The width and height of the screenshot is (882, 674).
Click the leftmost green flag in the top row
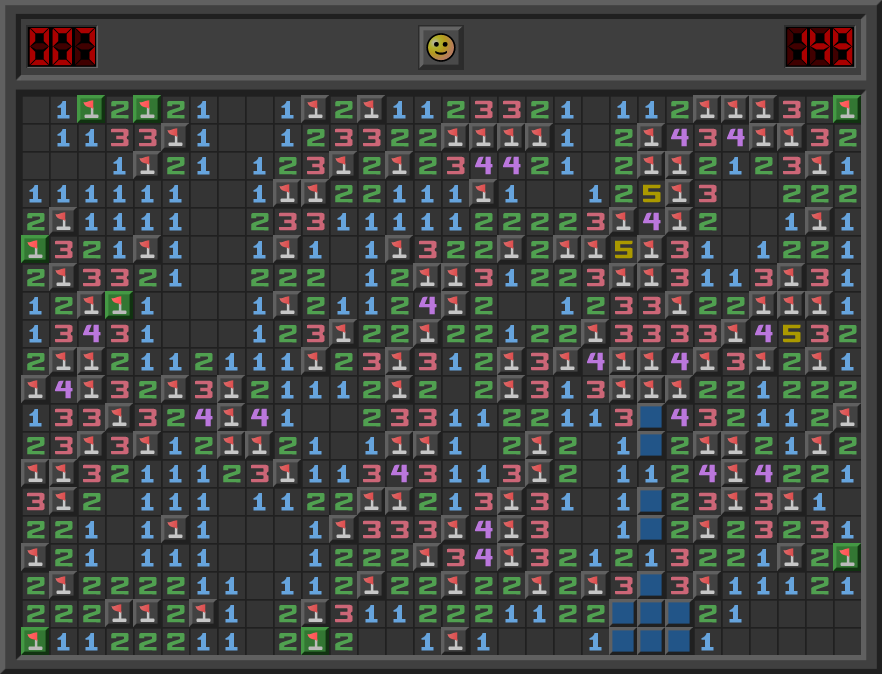pos(91,109)
